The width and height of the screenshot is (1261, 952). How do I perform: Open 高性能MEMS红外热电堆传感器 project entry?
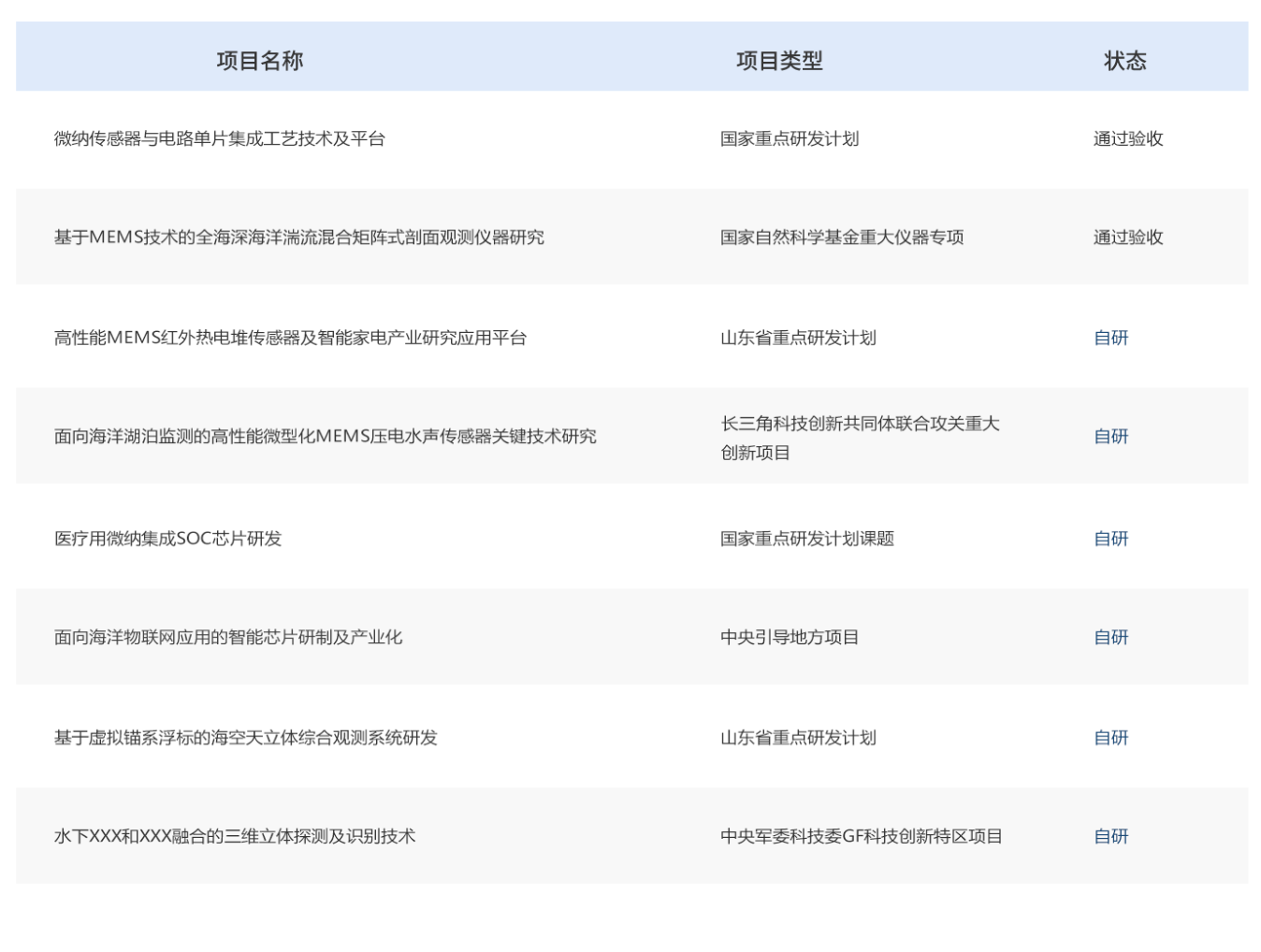click(x=290, y=338)
